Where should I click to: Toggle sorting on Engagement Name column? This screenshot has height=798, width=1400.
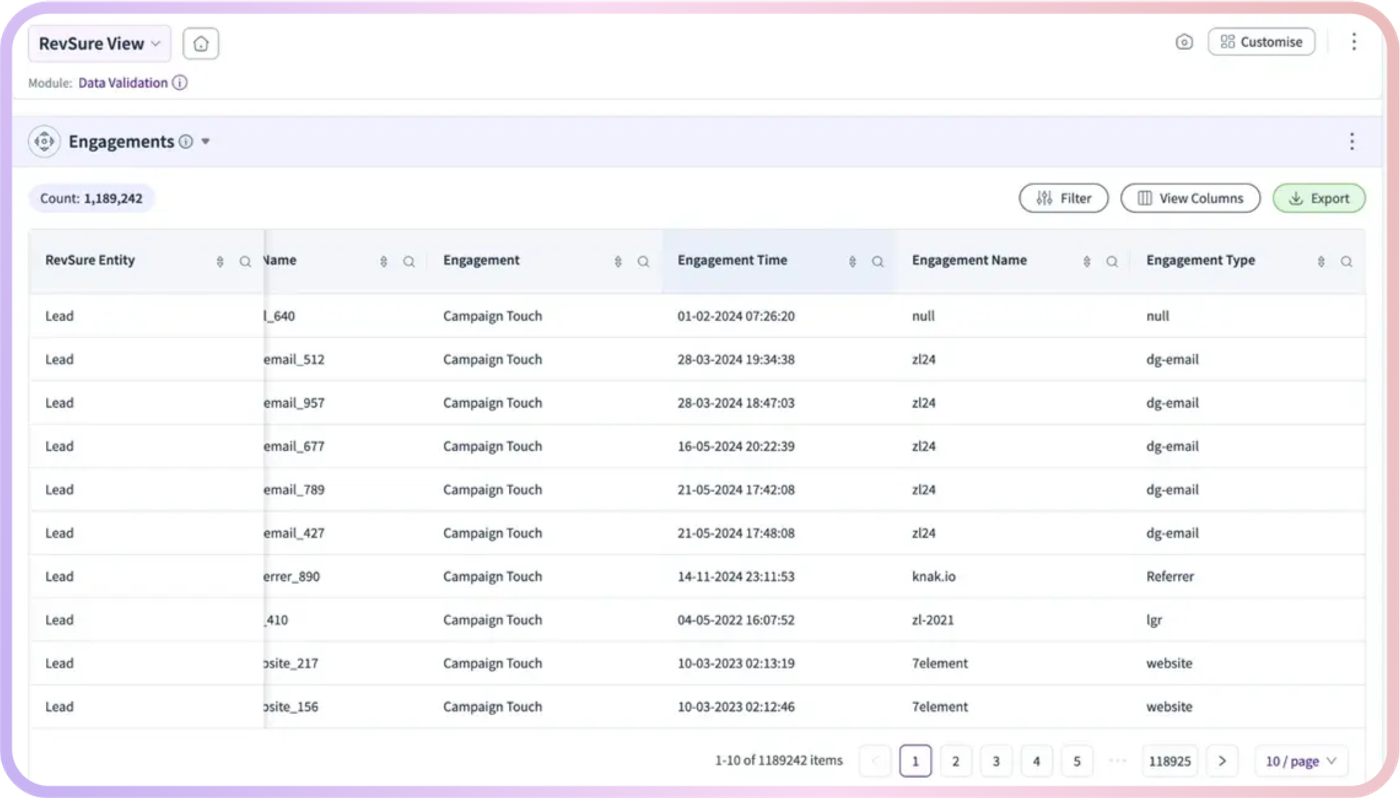coord(1087,262)
